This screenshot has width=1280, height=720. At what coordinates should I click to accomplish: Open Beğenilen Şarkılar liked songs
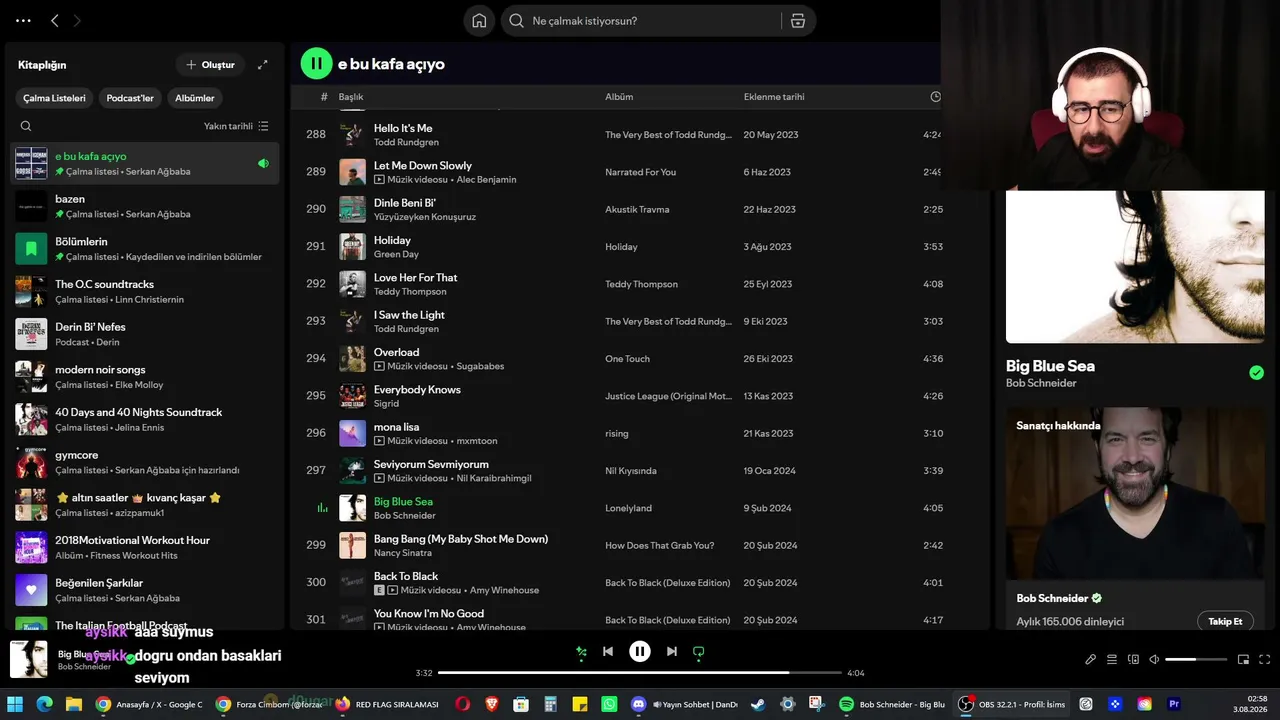[145, 590]
